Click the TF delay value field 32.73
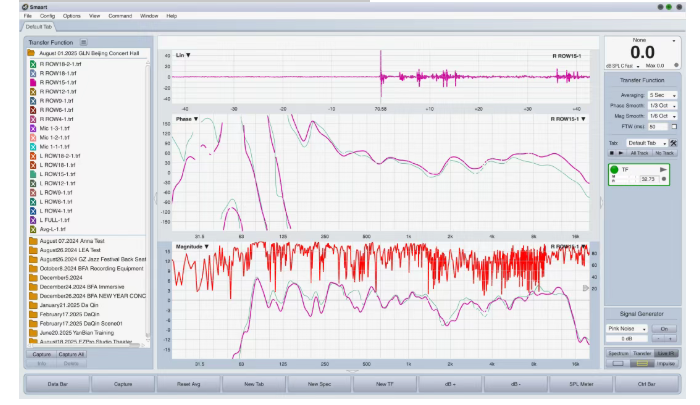700x405 pixels. coord(648,178)
